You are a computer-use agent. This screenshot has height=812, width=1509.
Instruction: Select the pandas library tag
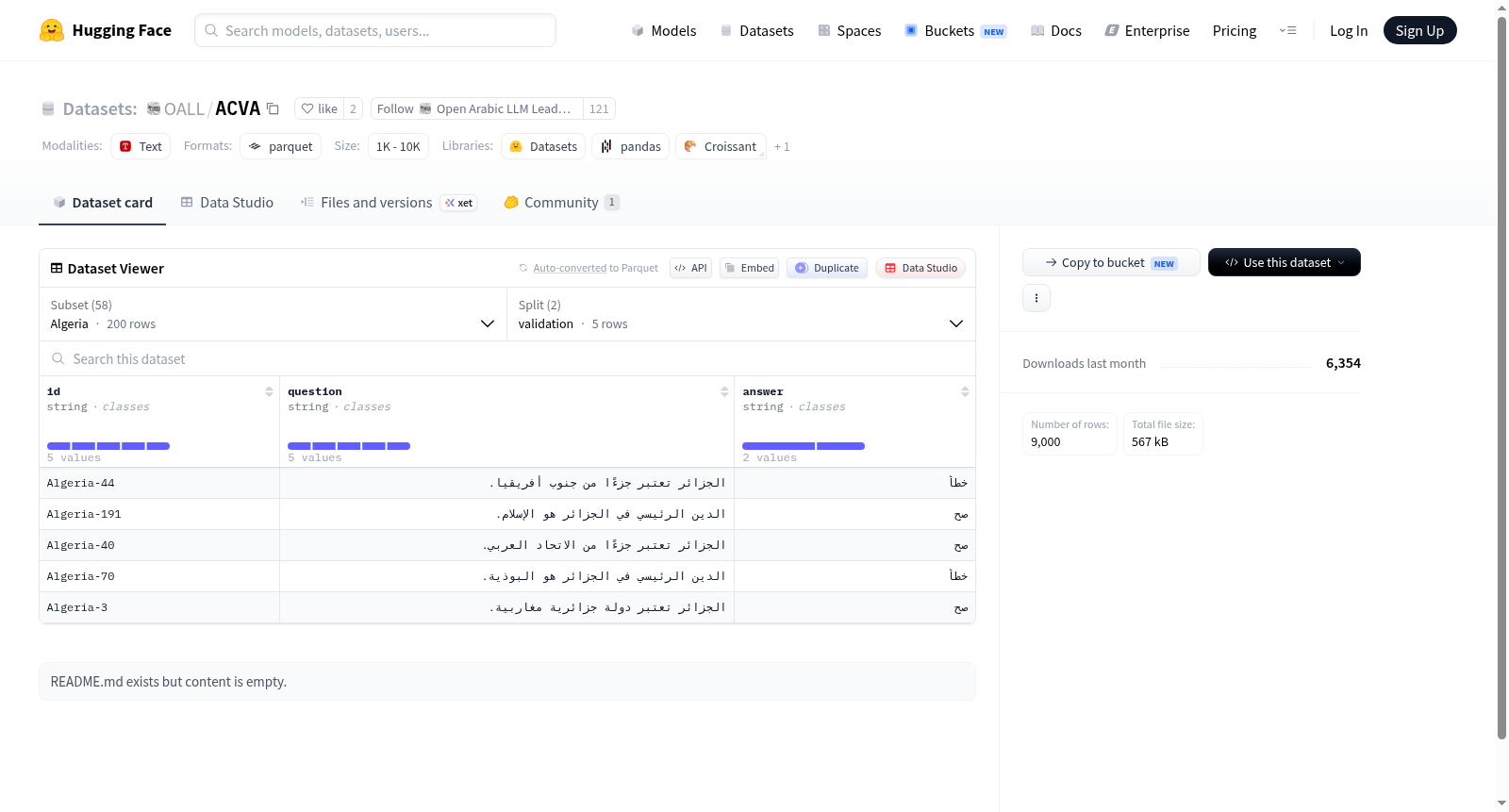pos(631,146)
